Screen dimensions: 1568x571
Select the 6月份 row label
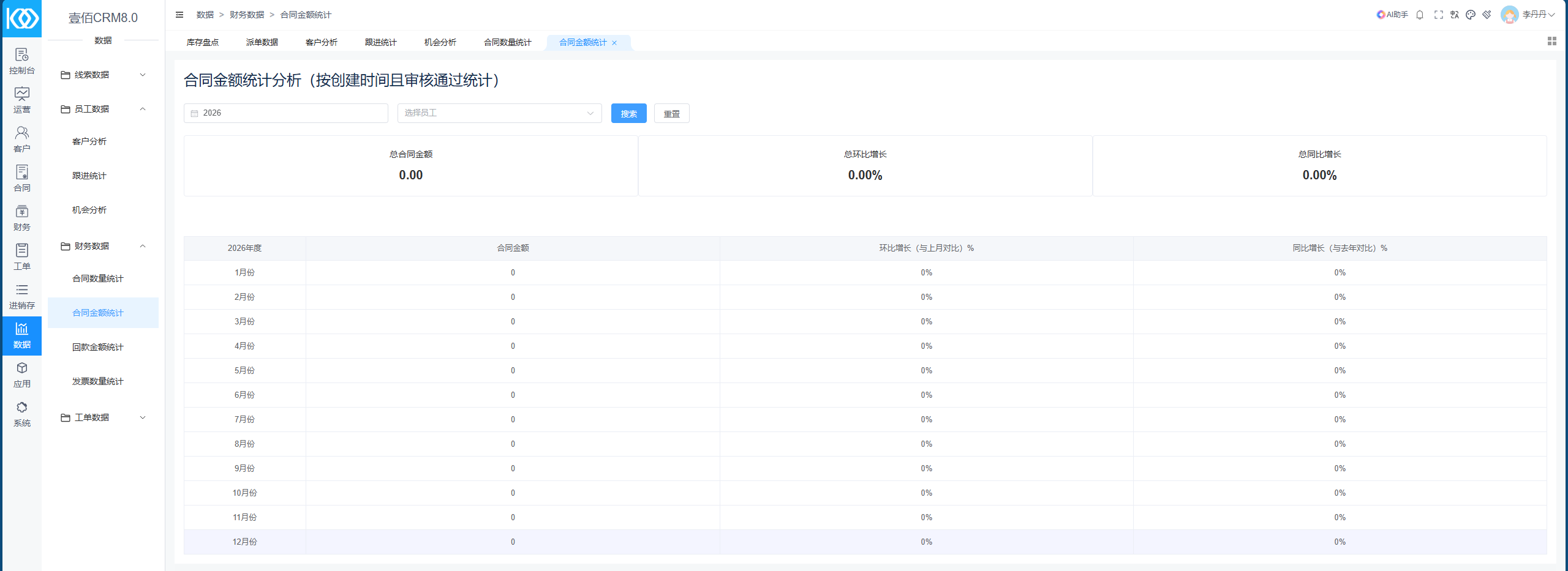244,395
